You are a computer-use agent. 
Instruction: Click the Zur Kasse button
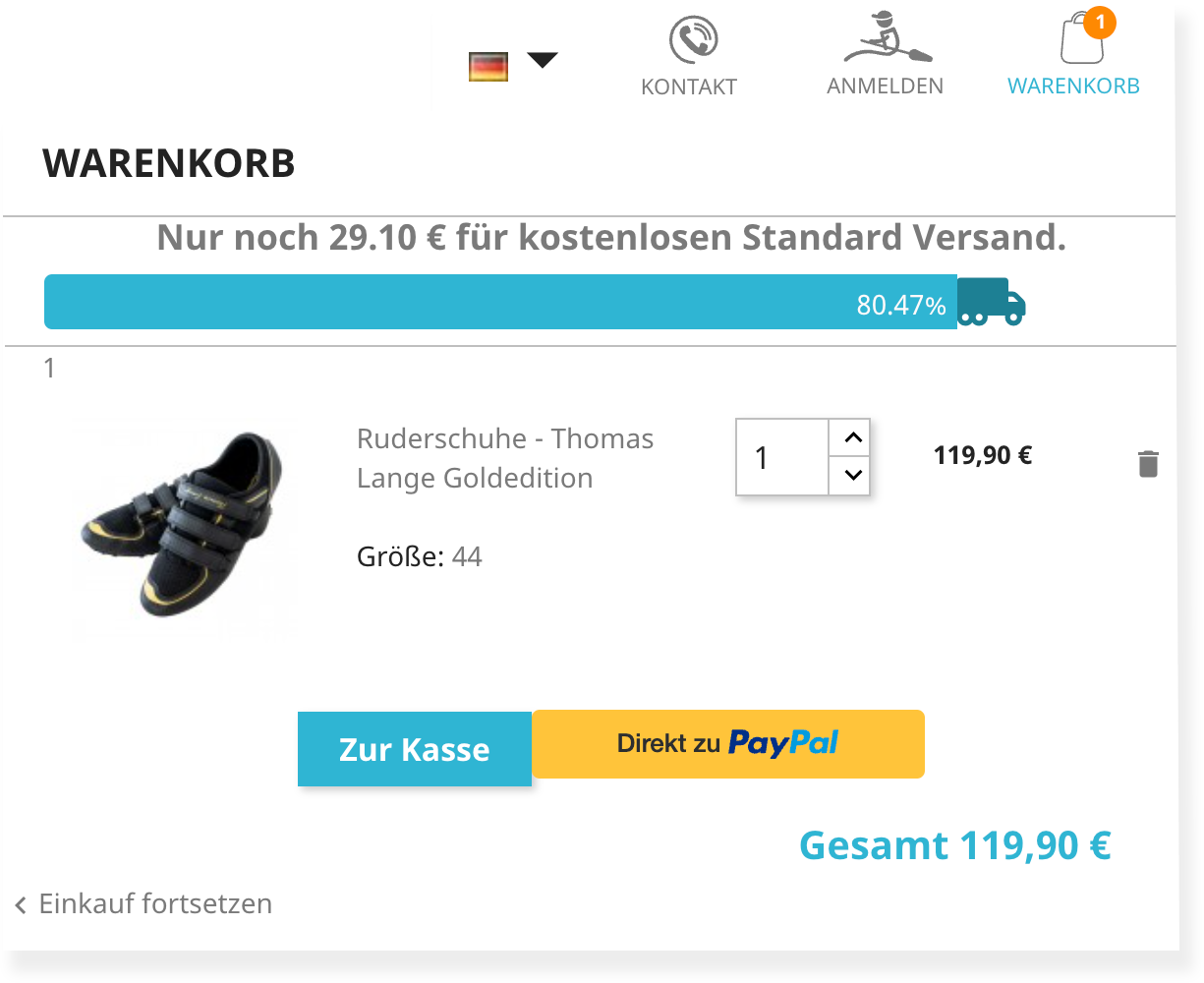click(x=415, y=749)
